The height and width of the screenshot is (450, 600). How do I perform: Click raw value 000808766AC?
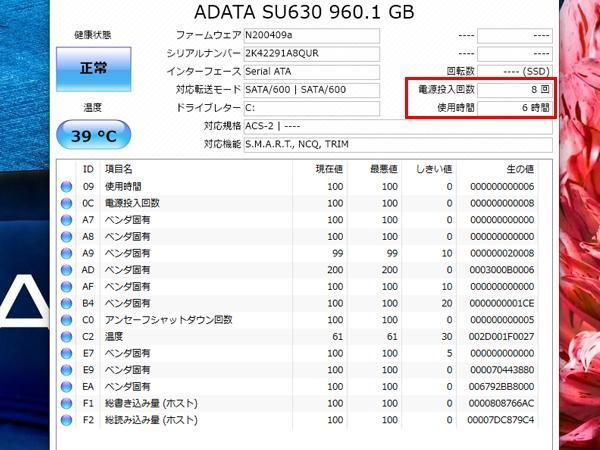click(502, 403)
